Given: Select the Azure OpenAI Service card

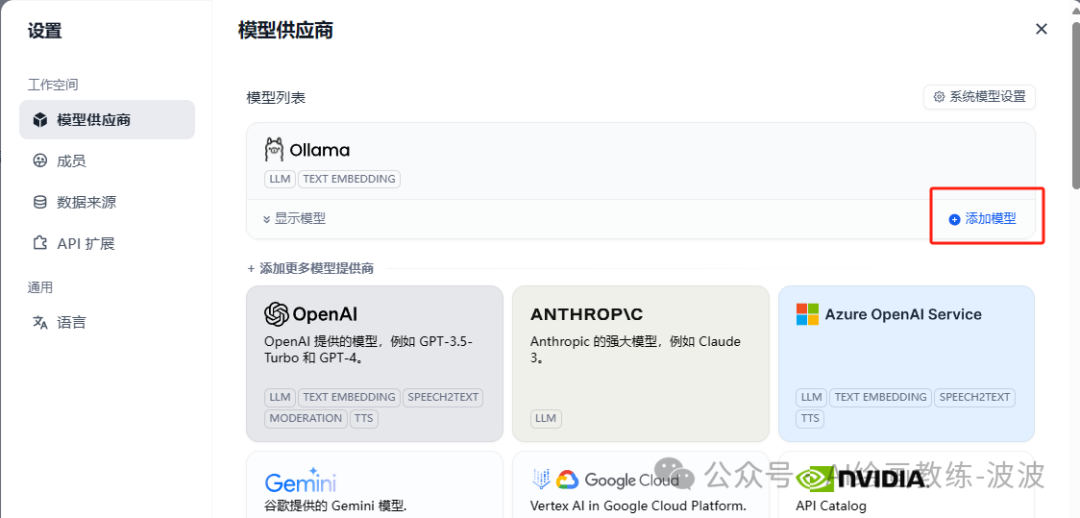Looking at the screenshot, I should (906, 364).
